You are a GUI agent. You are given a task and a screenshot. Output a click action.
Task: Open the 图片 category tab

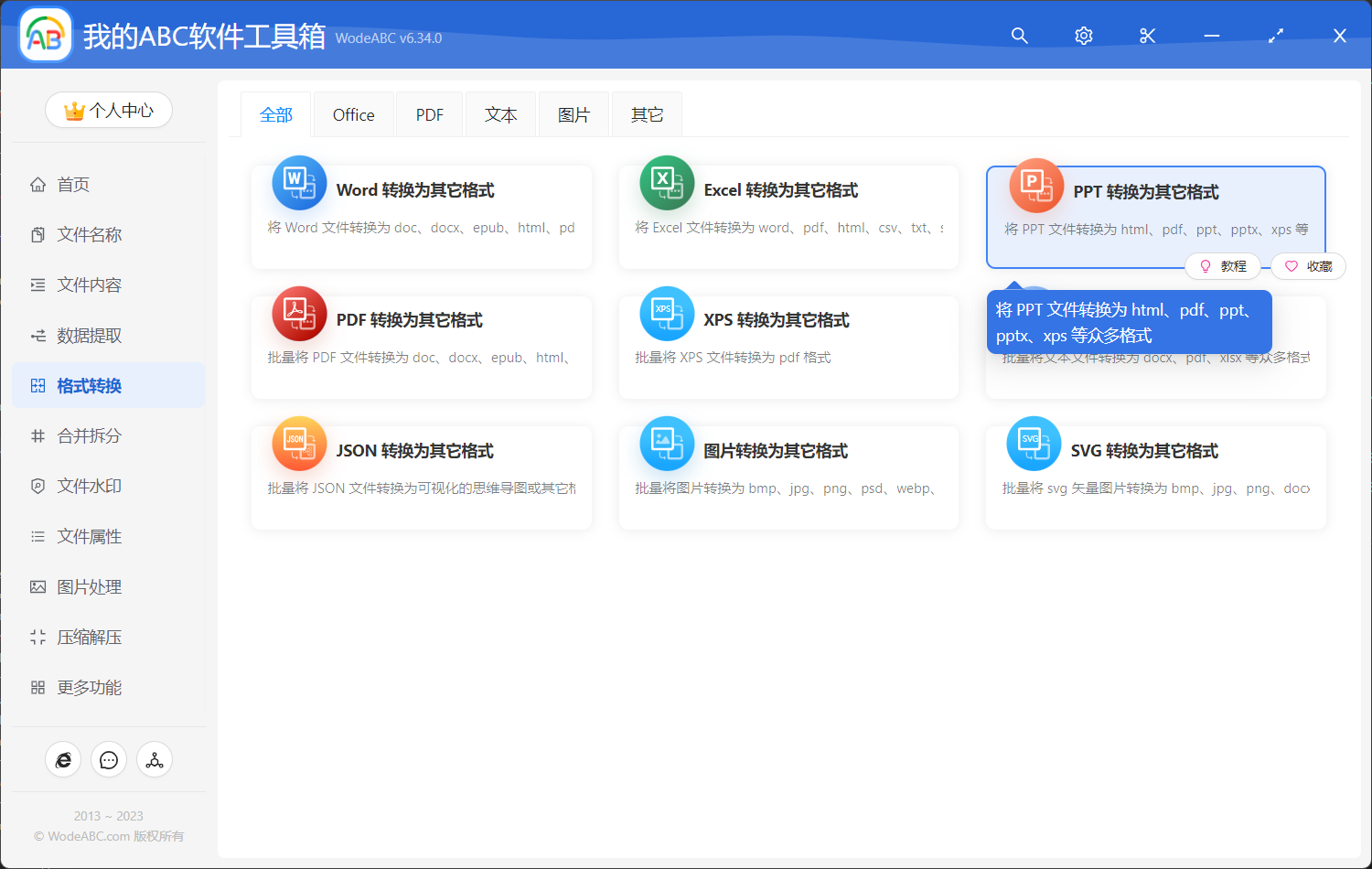pyautogui.click(x=573, y=113)
